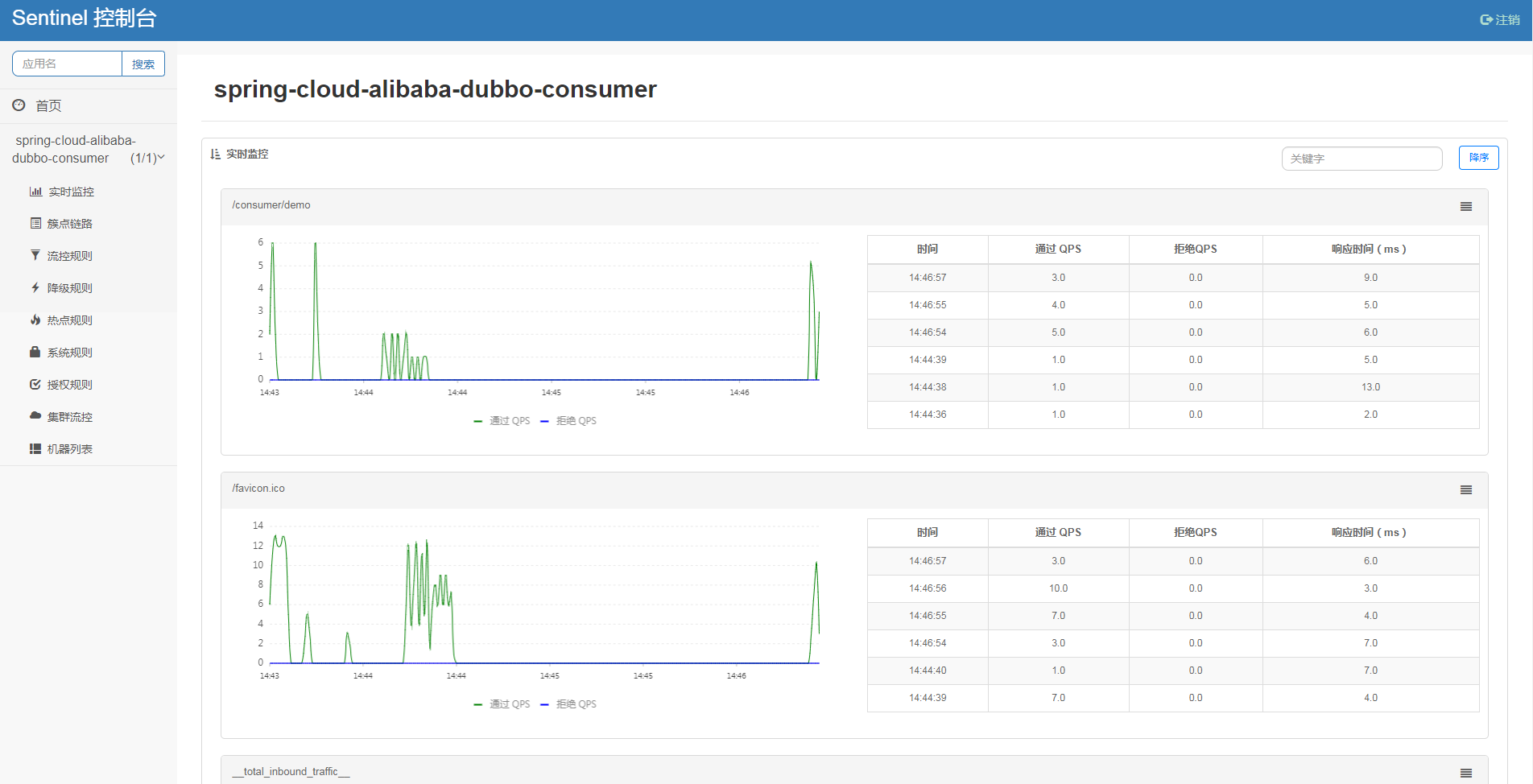
Task: Open the 簇点链路 menu item
Action: click(70, 224)
